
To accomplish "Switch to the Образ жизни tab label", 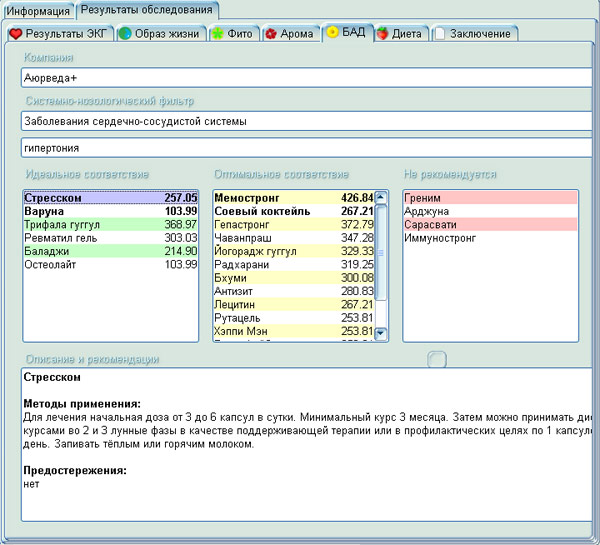I will [167, 34].
